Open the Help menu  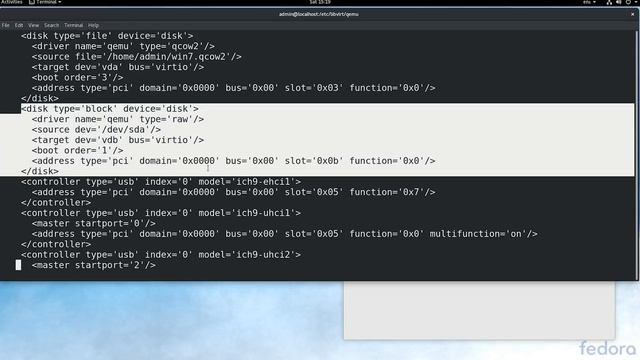93,25
